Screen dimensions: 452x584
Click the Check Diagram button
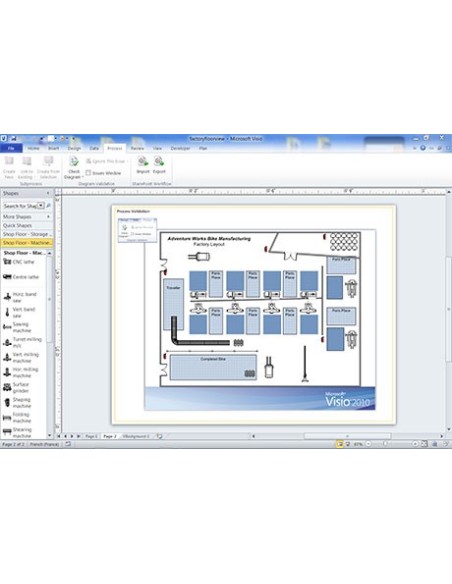pos(74,167)
